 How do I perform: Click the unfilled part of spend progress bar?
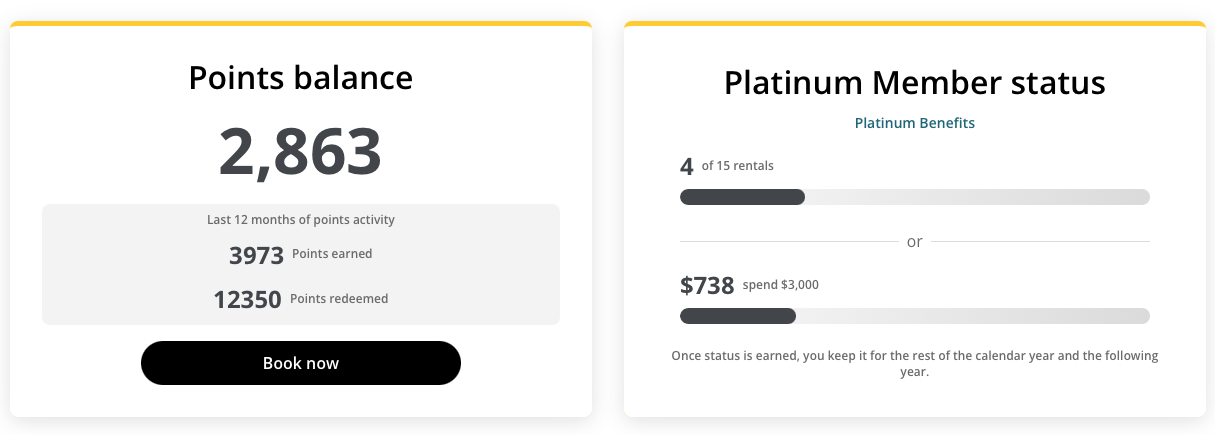tap(973, 316)
